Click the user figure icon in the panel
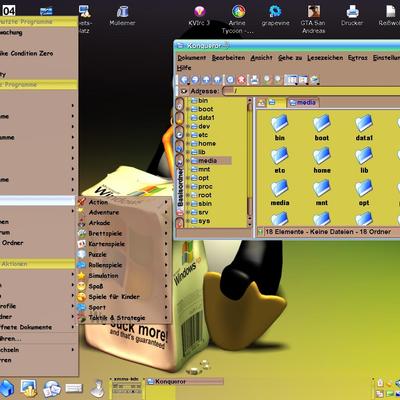400x400 pixels. pos(97,389)
